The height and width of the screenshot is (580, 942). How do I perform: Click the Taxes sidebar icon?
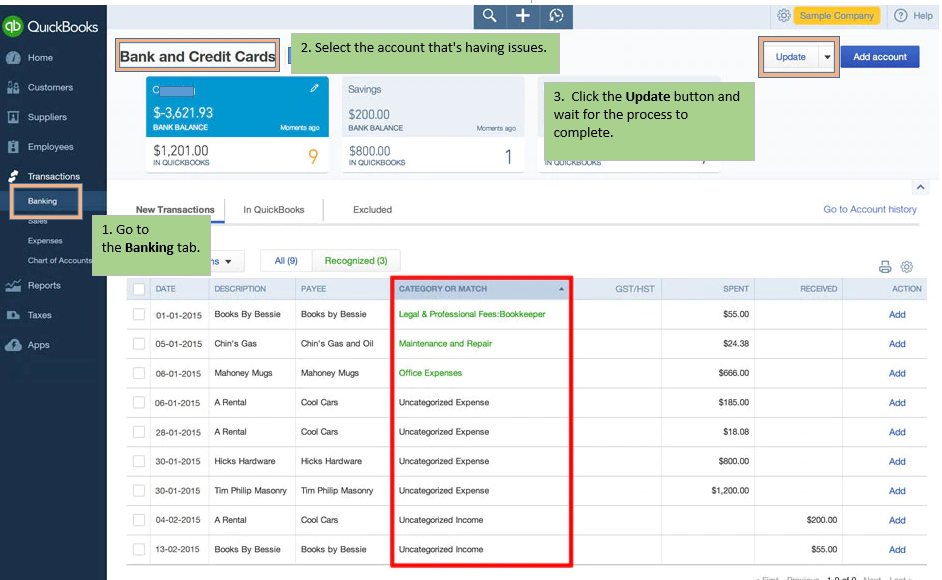point(13,315)
